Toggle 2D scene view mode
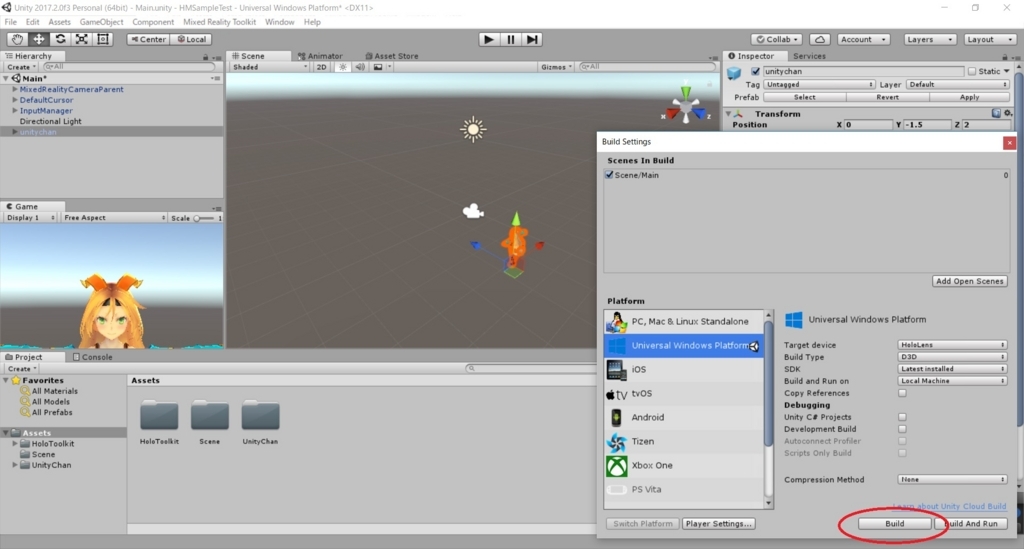1024x549 pixels. (321, 67)
